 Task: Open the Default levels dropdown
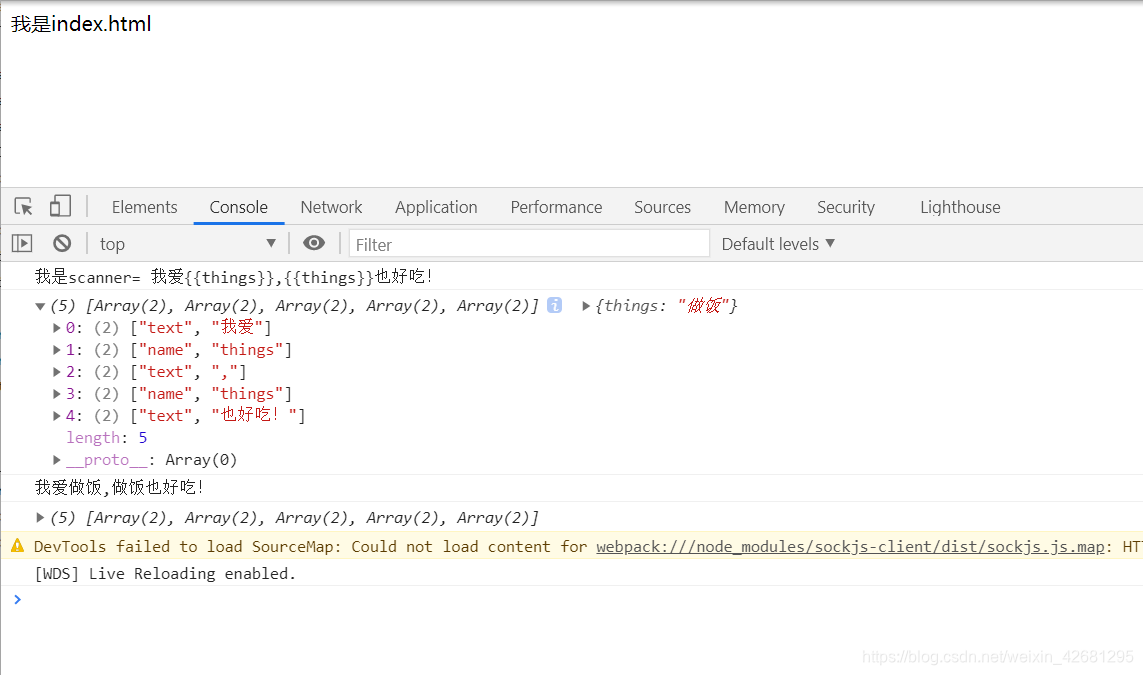tap(778, 243)
